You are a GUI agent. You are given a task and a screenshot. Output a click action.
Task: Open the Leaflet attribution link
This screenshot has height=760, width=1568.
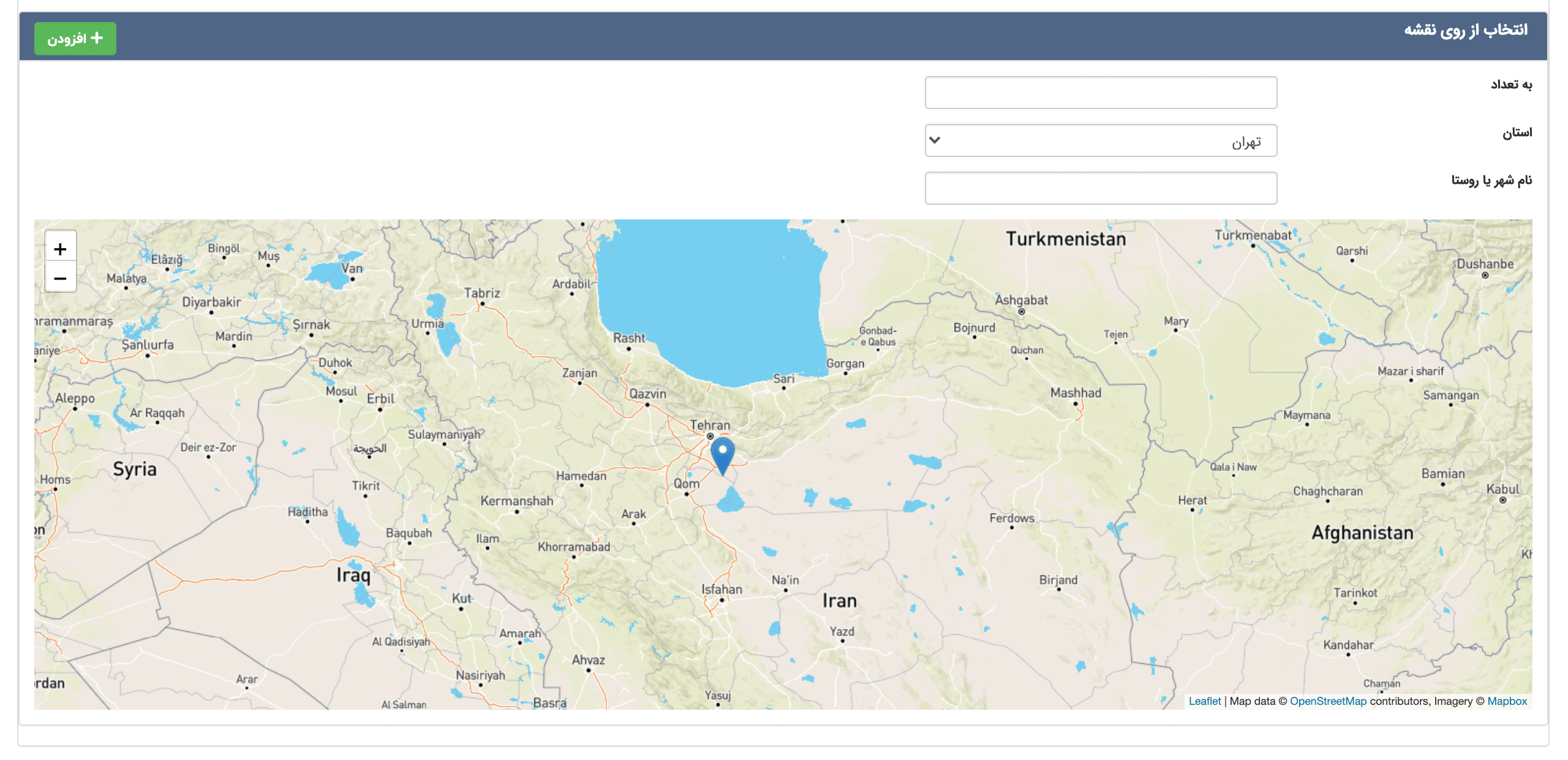tap(1204, 701)
